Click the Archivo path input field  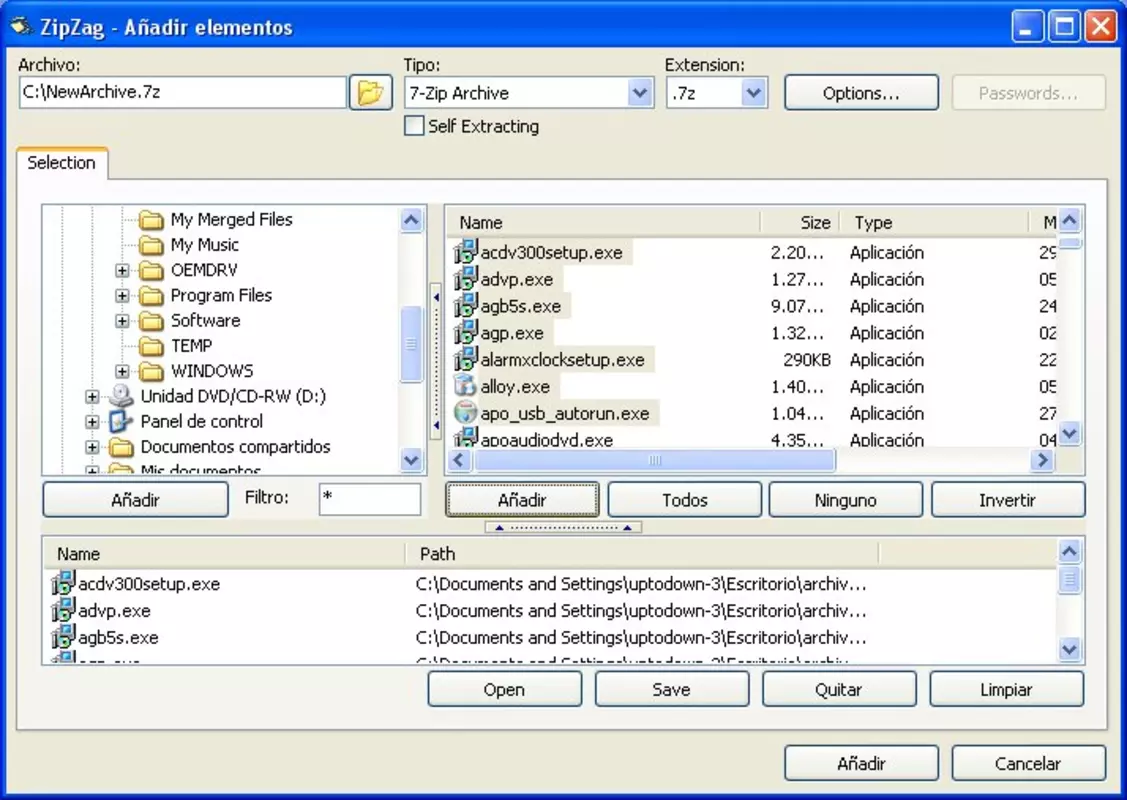click(183, 92)
